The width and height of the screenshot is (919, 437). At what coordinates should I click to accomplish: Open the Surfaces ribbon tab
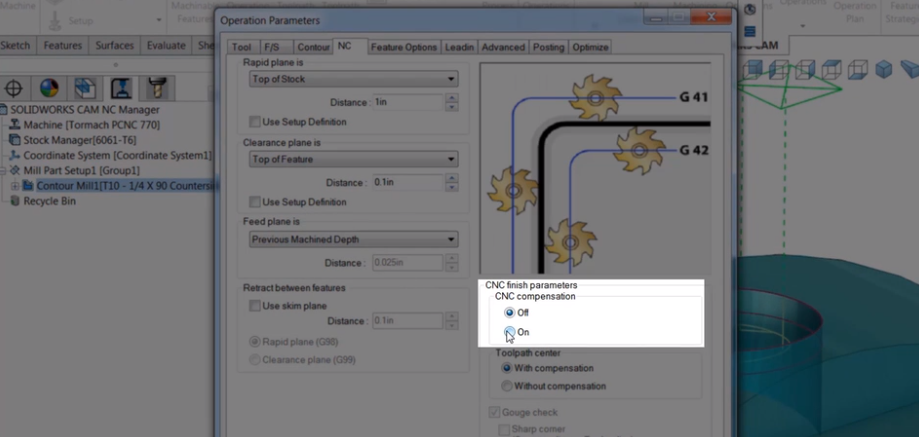click(115, 46)
